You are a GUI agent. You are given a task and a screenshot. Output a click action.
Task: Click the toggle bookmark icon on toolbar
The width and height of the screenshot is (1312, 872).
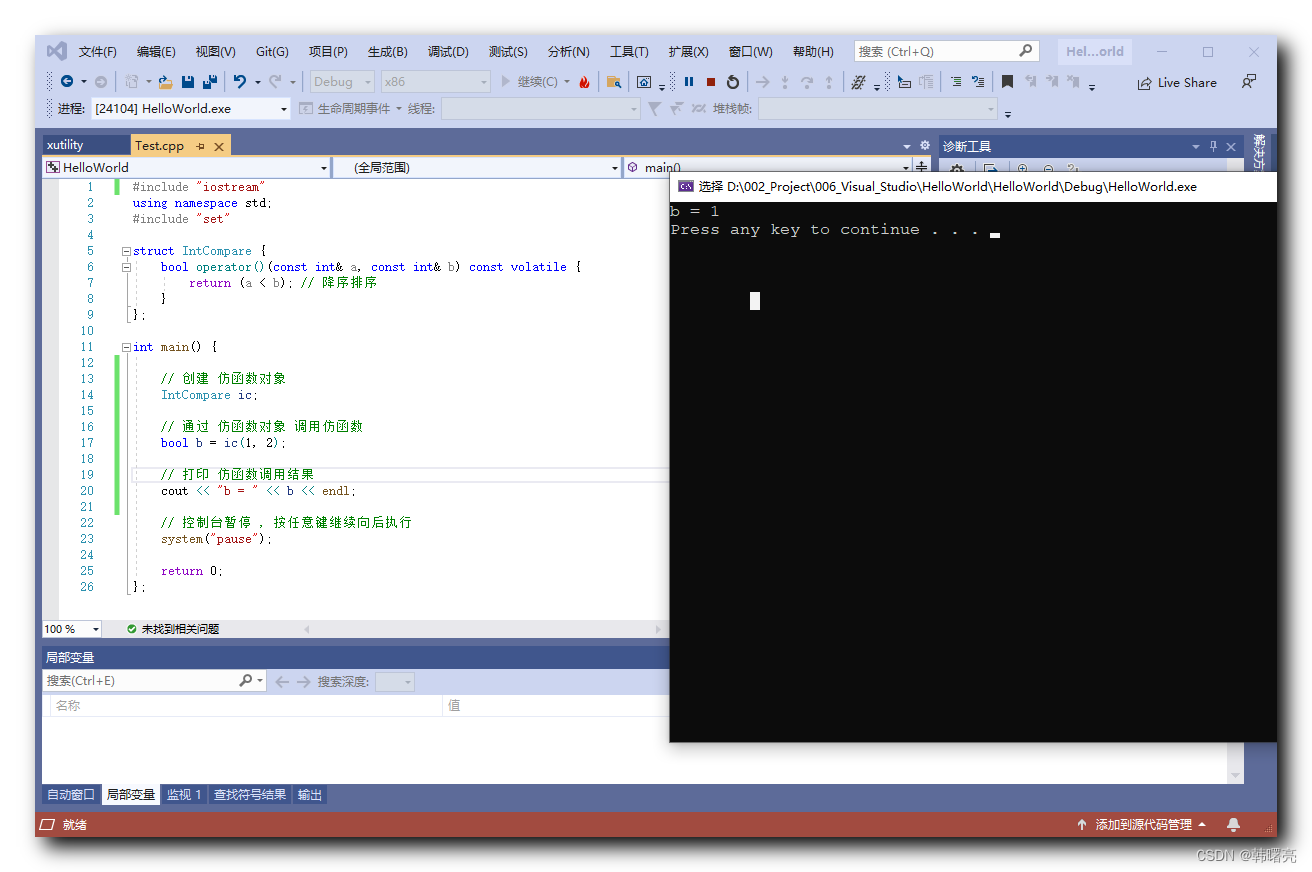pyautogui.click(x=1007, y=82)
